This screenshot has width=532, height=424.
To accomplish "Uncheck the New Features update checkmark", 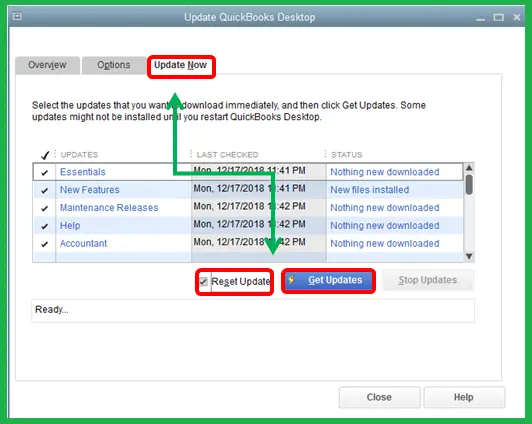I will (x=44, y=191).
